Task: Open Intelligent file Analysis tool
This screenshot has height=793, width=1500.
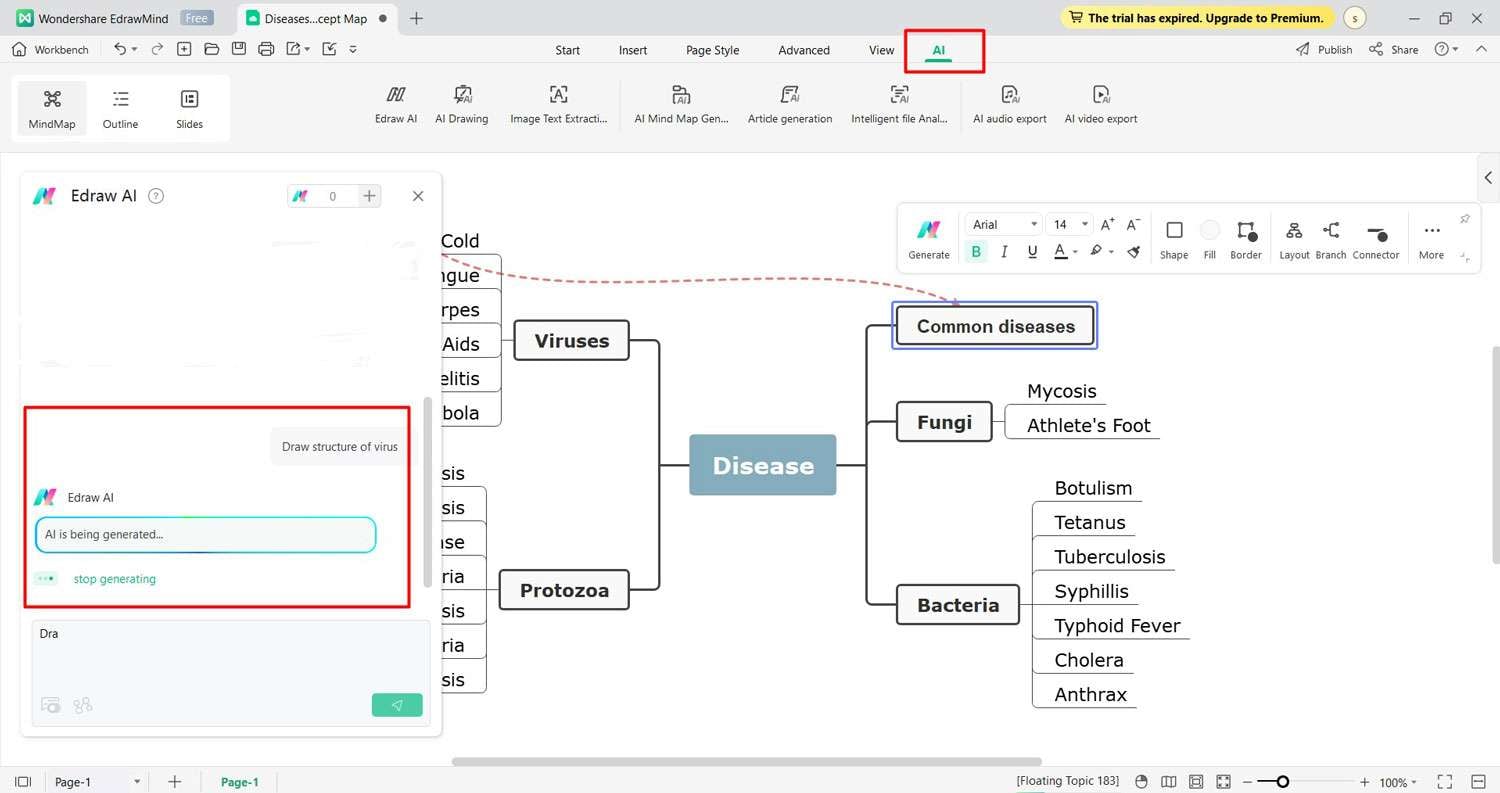Action: pyautogui.click(x=899, y=105)
